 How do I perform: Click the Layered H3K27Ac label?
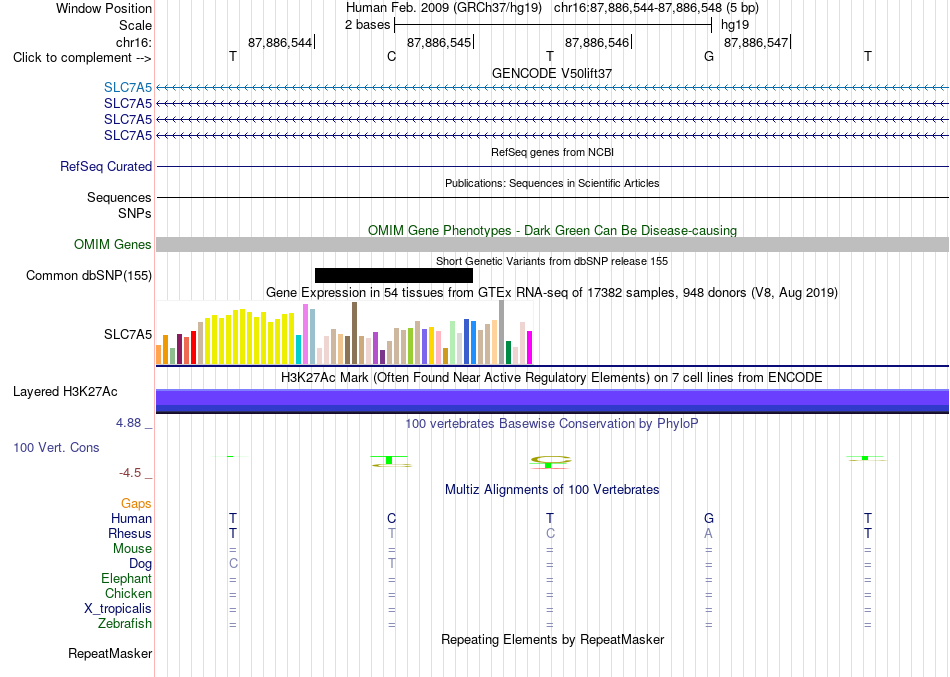pyautogui.click(x=65, y=392)
